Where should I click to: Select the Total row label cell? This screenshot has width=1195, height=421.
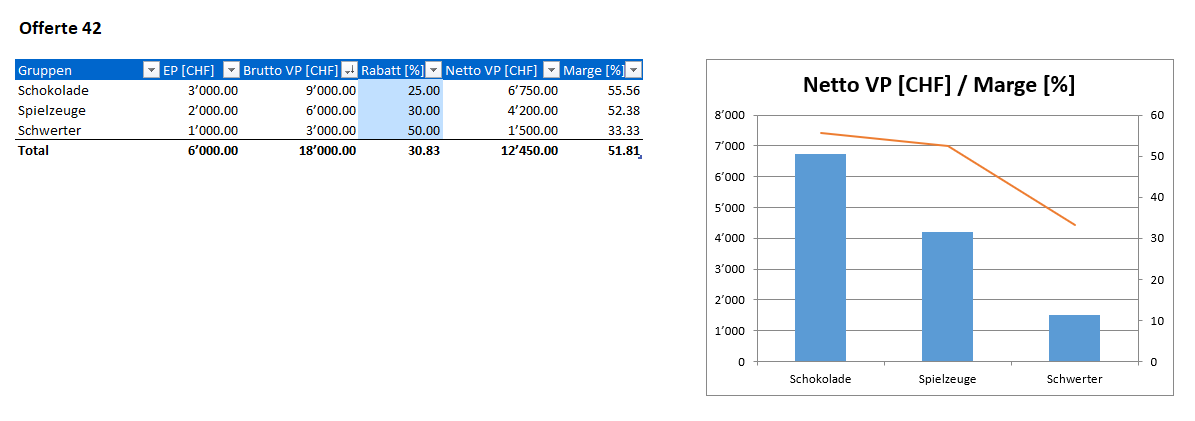(x=33, y=150)
